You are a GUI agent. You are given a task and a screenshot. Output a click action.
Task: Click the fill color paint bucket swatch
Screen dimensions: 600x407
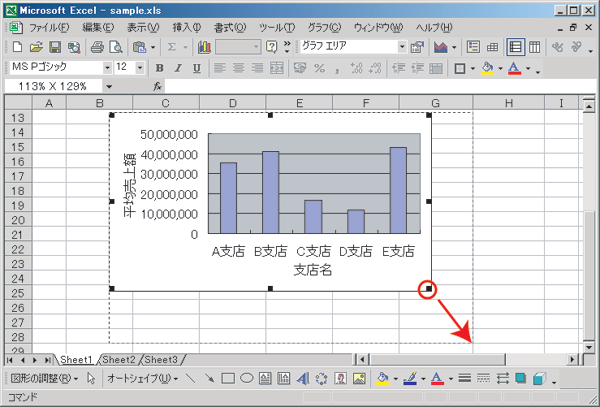coord(381,379)
